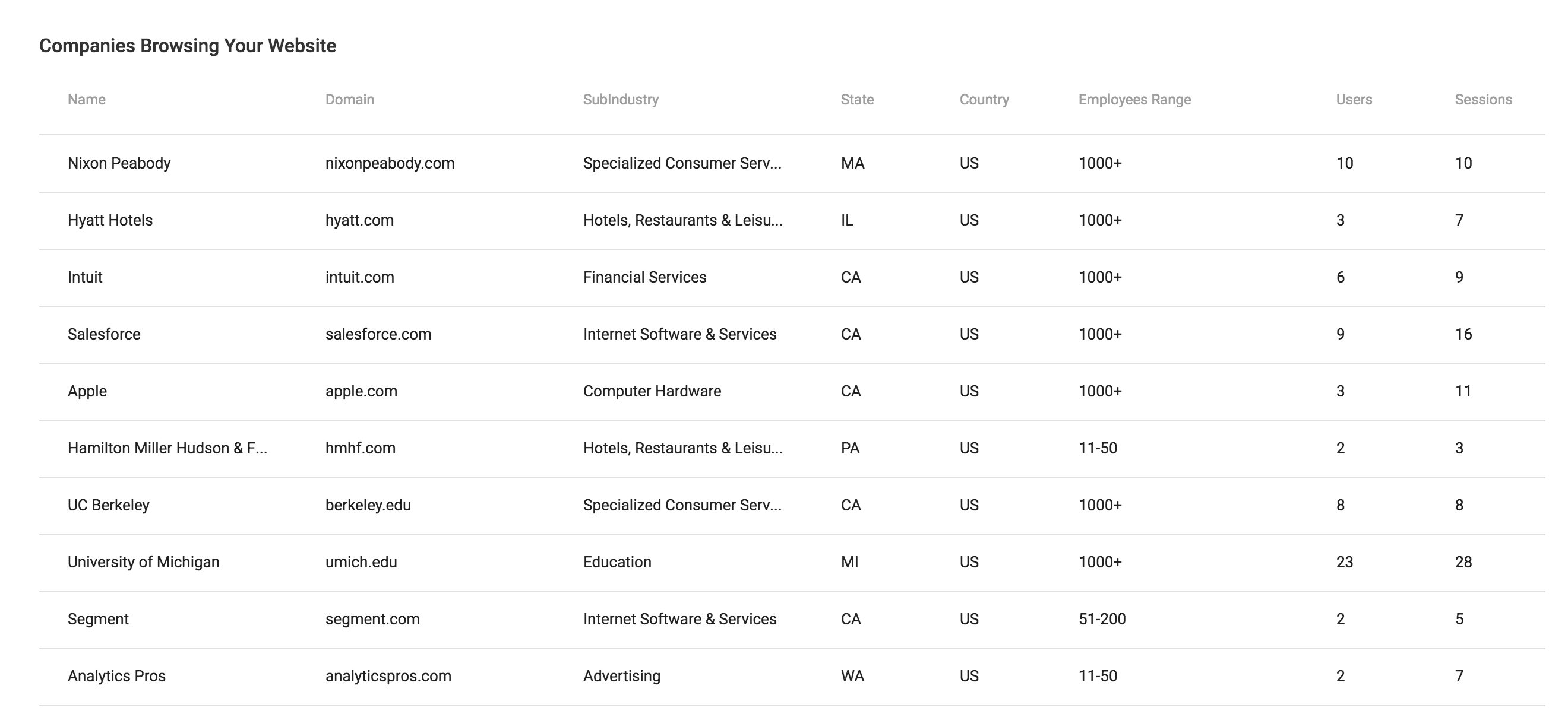Viewport: 1568px width, 717px height.
Task: Select the Analytics Pros company name
Action: (116, 676)
